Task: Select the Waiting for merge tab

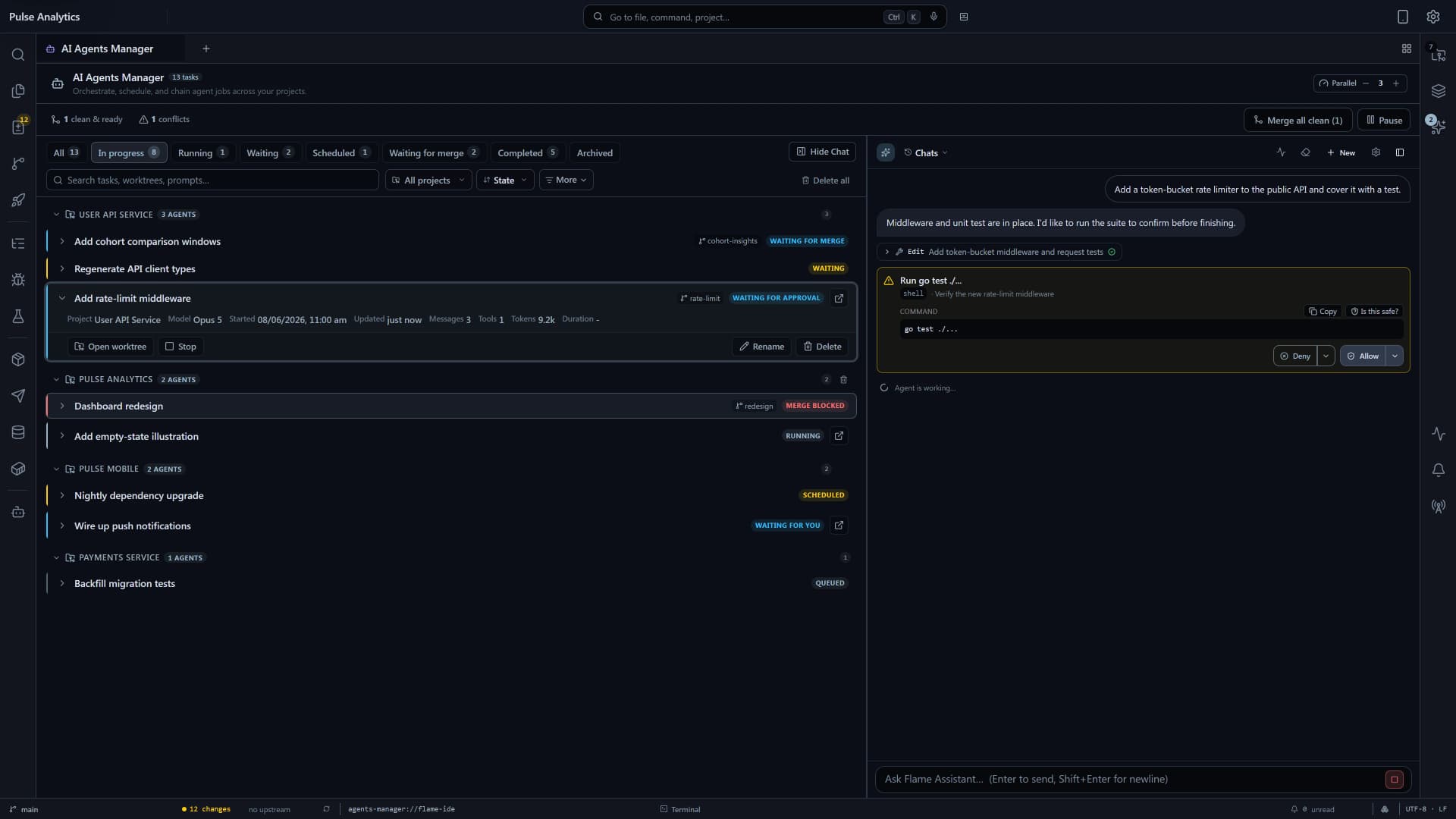Action: coord(434,152)
